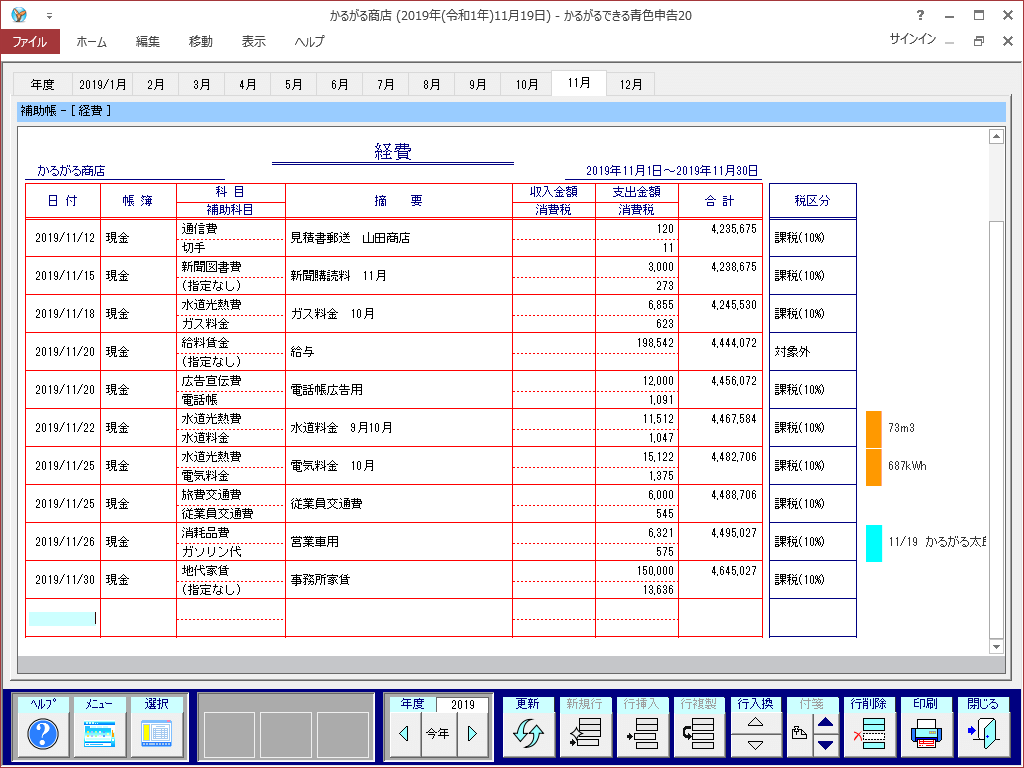Switch to the 8月 tab
1024x768 pixels.
pos(432,84)
